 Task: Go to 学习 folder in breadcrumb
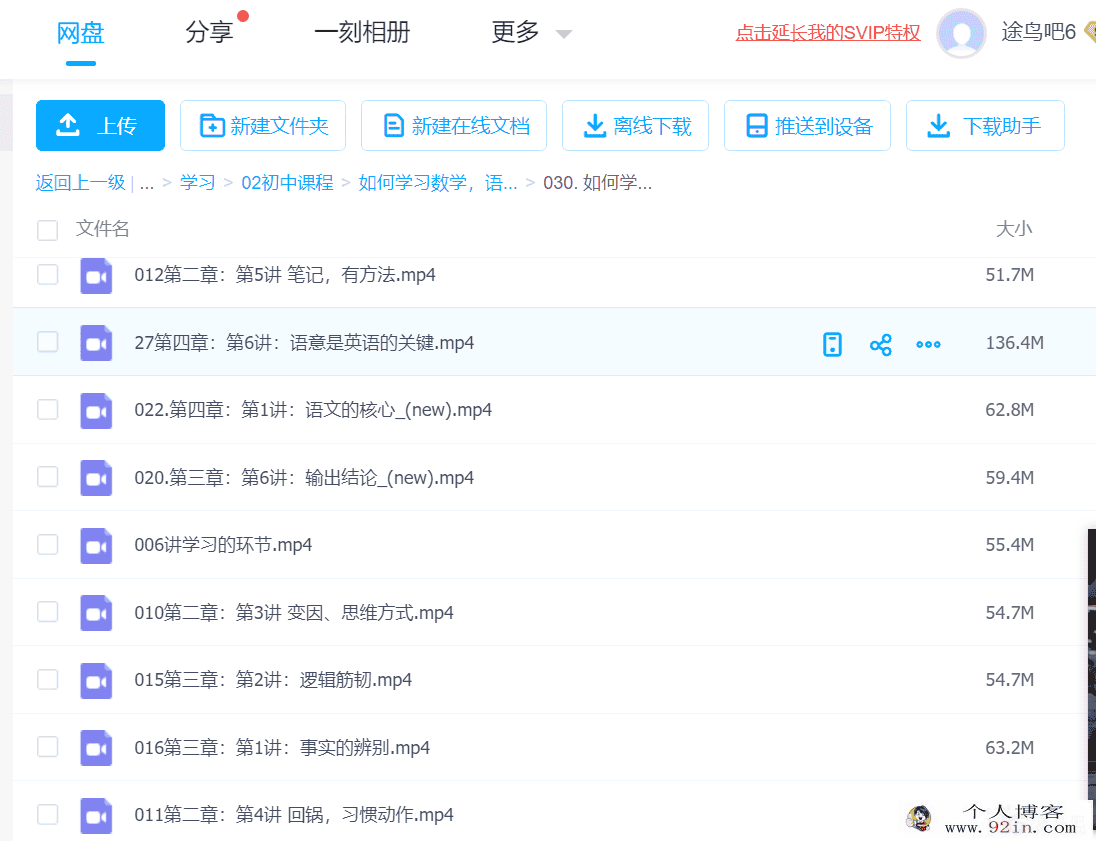pyautogui.click(x=198, y=183)
